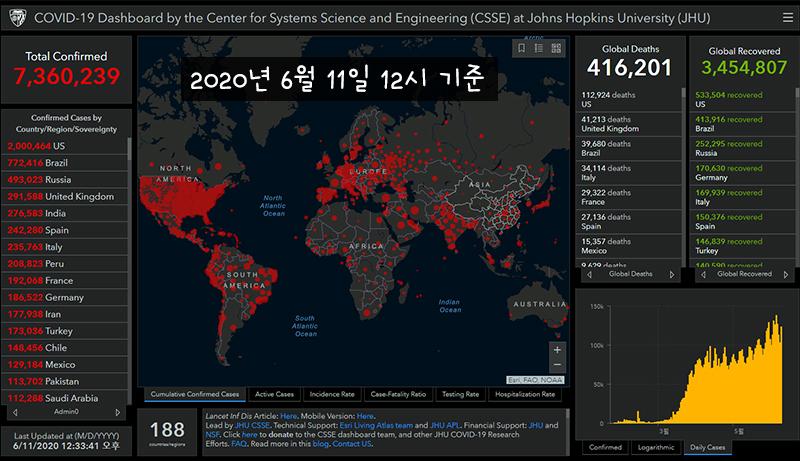Go to next Admin0 list page
This screenshot has height=461, width=800.
click(118, 412)
